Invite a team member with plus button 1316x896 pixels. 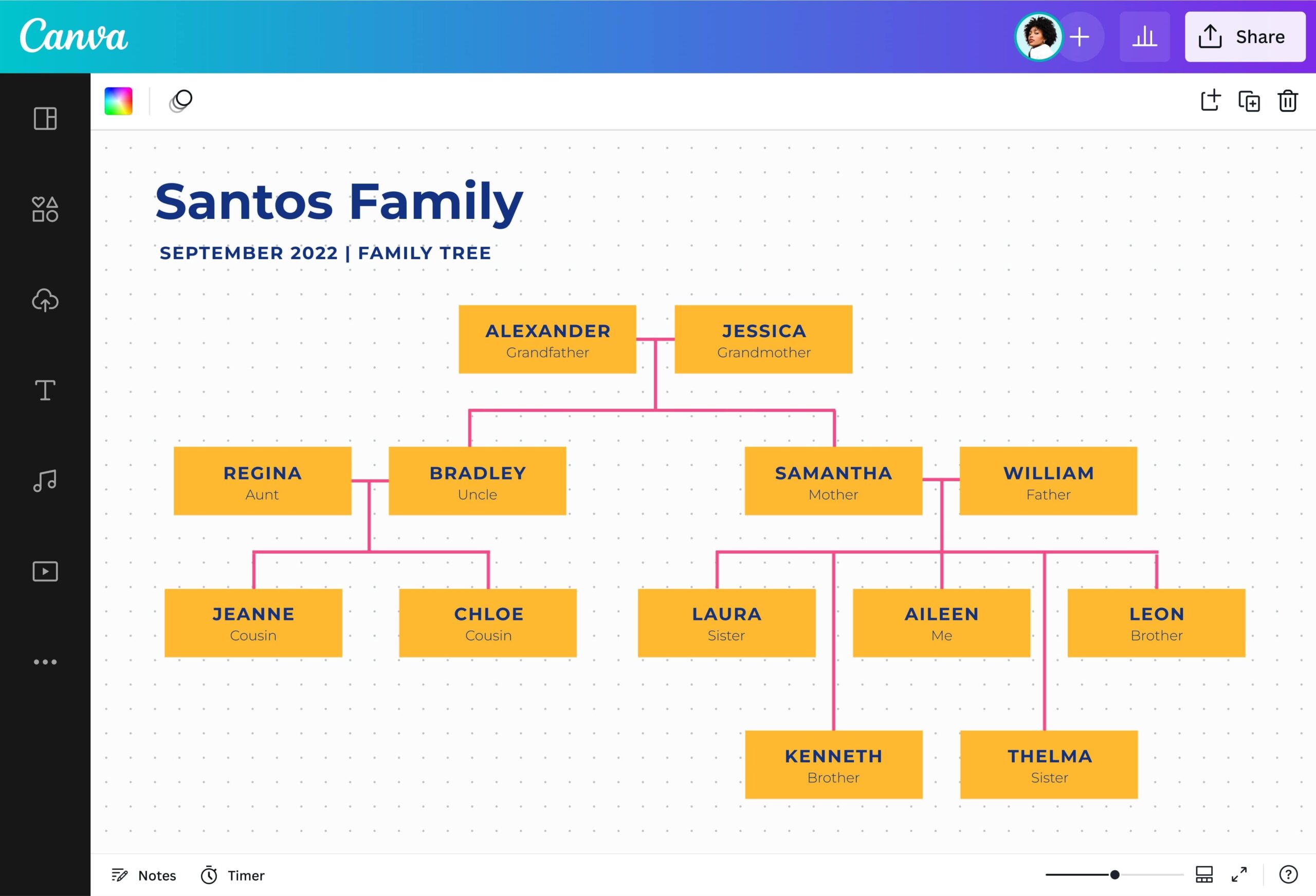[x=1080, y=36]
